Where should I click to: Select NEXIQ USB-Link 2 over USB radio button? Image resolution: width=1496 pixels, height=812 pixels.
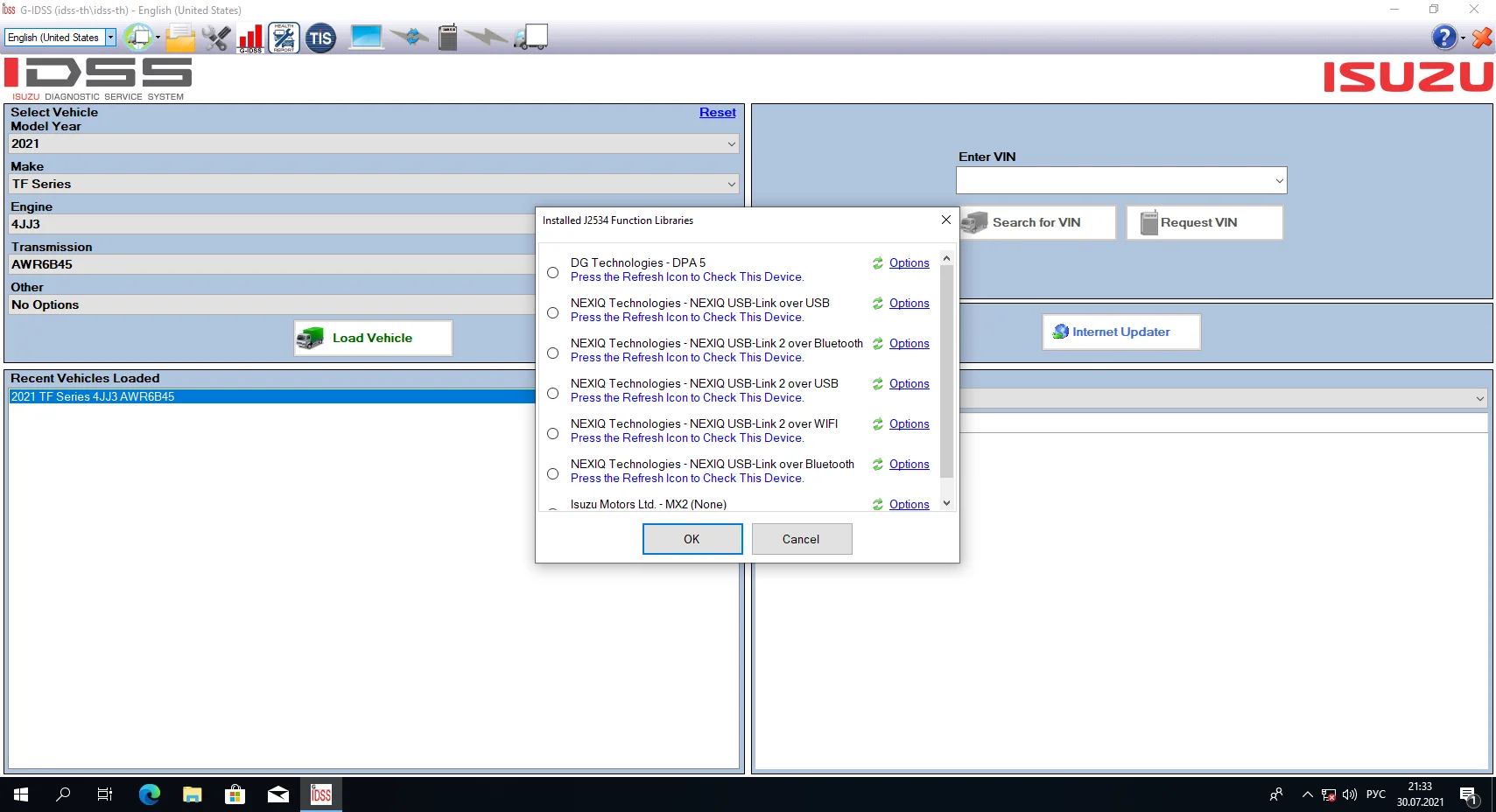[x=553, y=394]
